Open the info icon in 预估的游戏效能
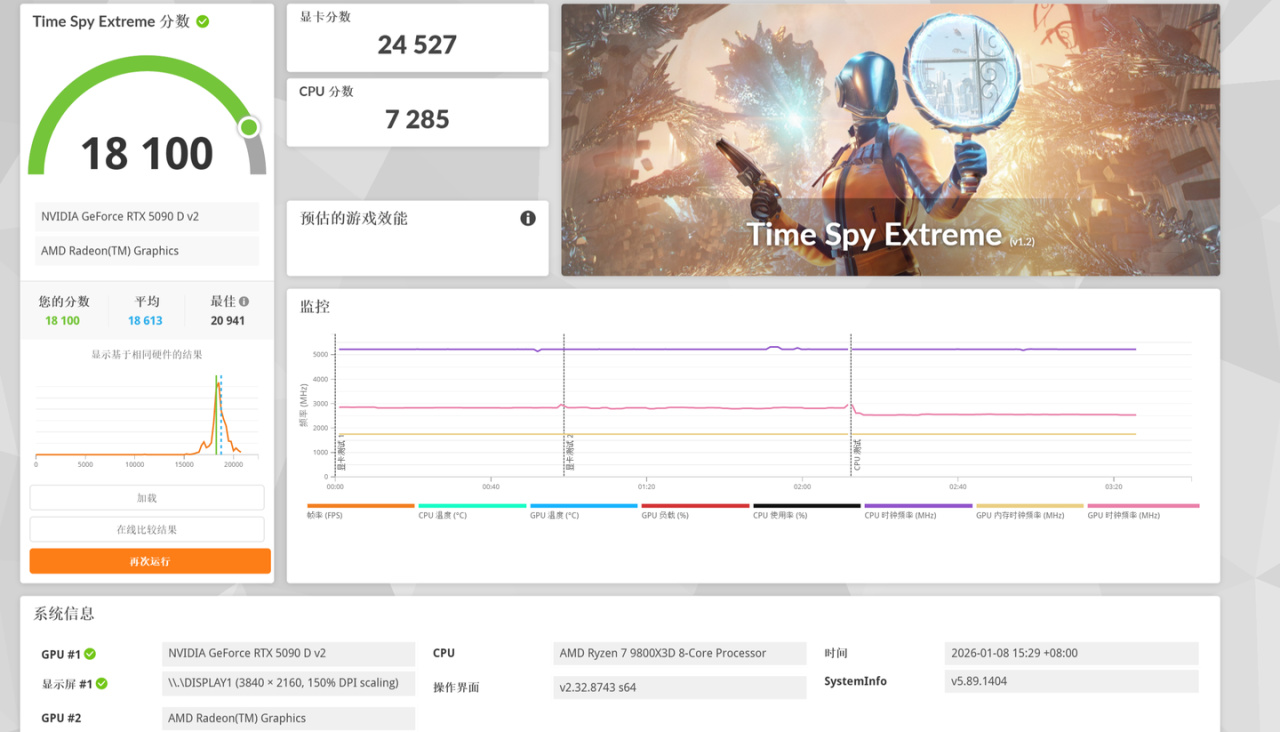This screenshot has height=732, width=1280. pos(528,218)
